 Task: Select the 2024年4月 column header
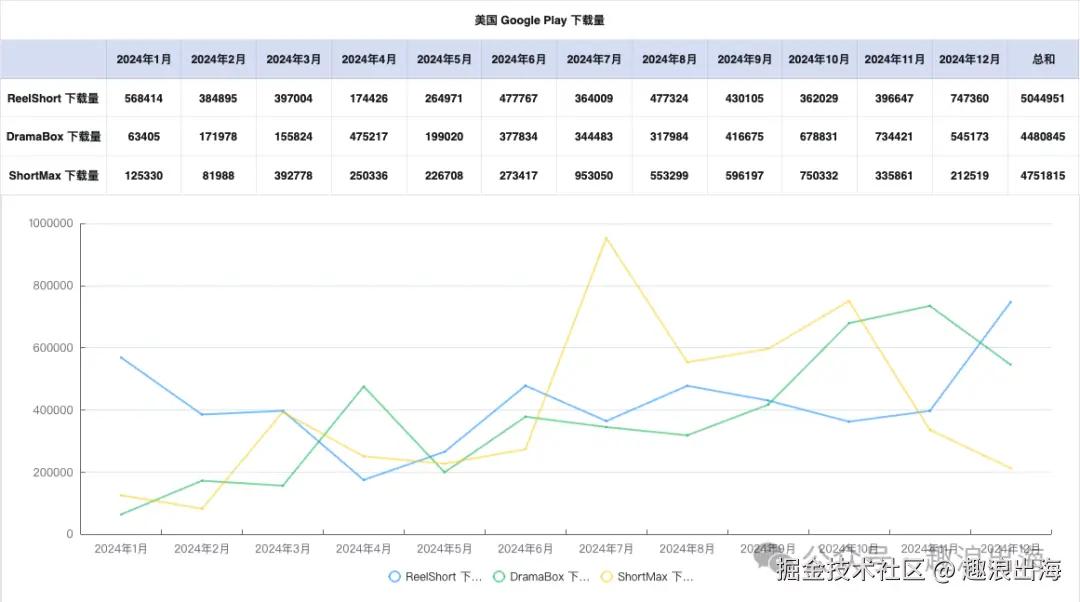tap(368, 59)
